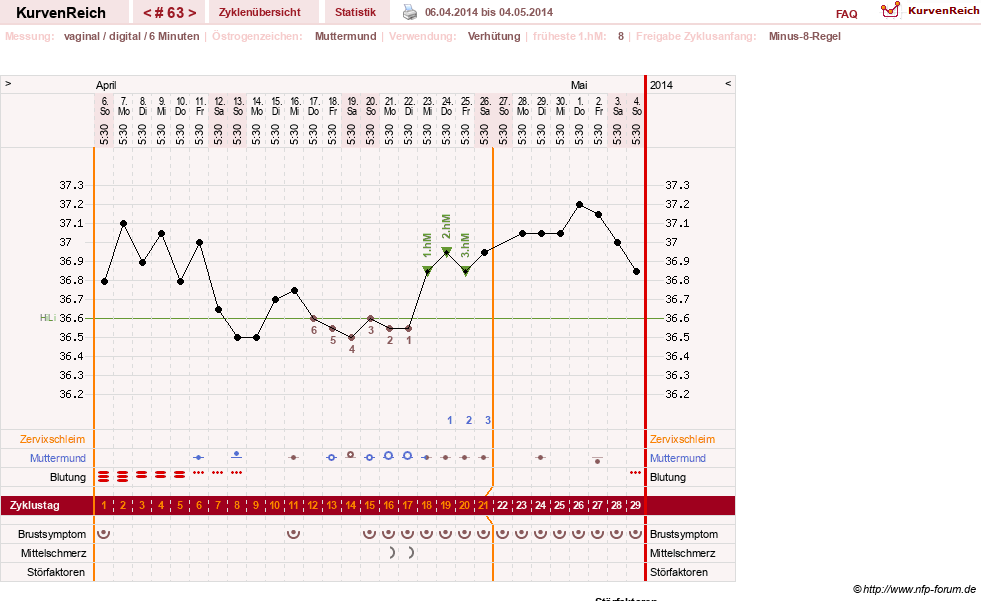
Task: Click the date header '6. So'
Action: [x=104, y=106]
